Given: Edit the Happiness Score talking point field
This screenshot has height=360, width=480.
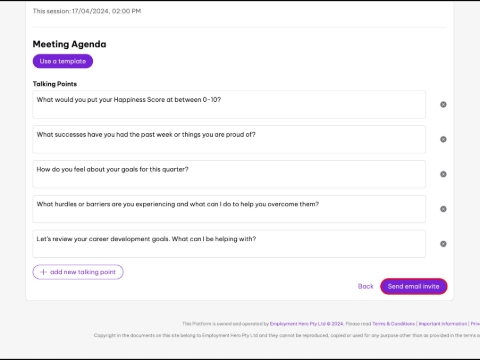Looking at the screenshot, I should (x=229, y=104).
